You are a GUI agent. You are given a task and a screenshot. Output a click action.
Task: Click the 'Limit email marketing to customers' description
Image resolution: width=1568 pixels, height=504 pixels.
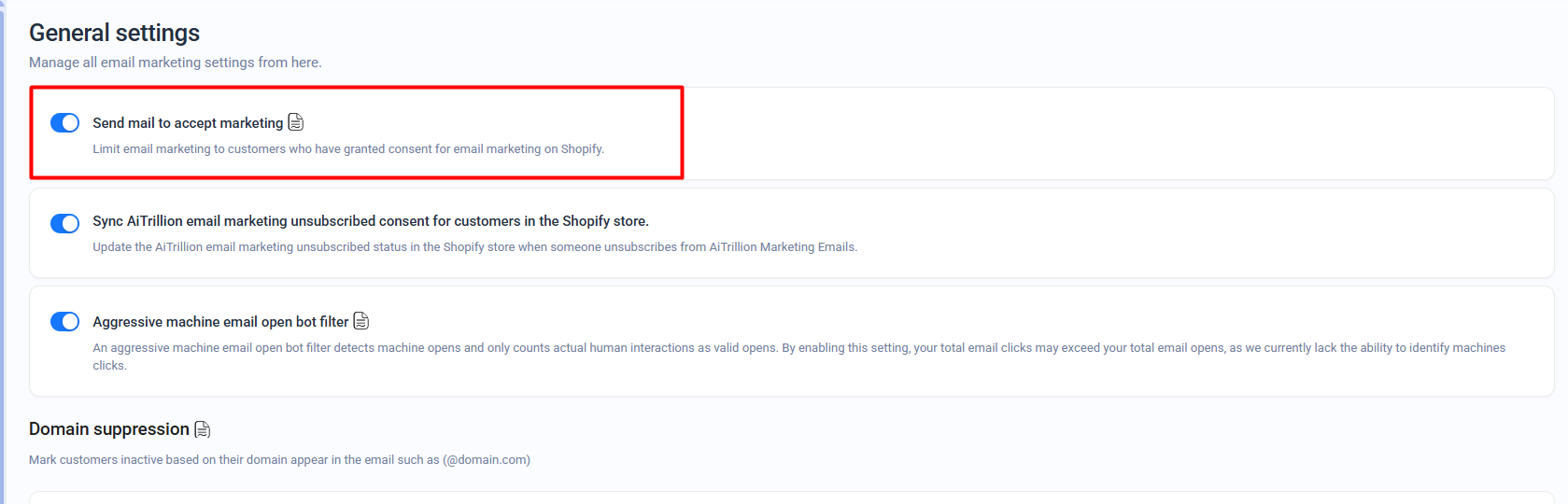point(347,149)
